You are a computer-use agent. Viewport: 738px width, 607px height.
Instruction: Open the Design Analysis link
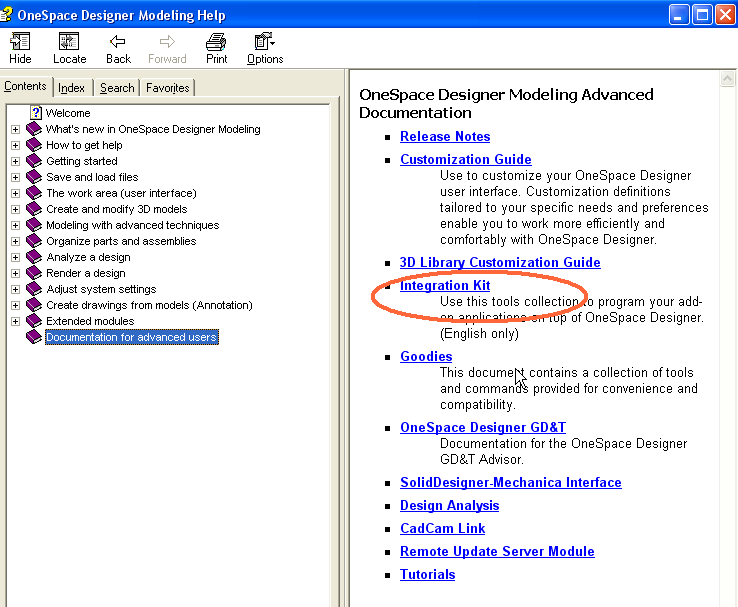449,506
